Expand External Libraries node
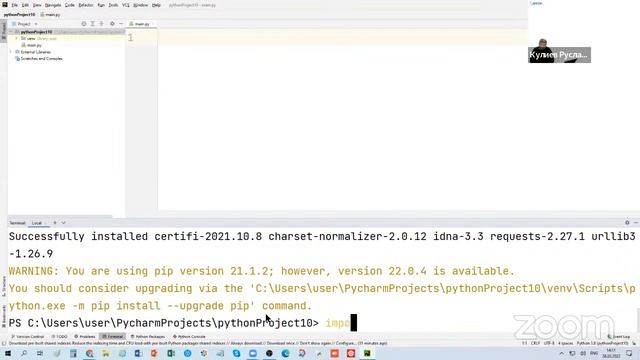 (x=11, y=52)
